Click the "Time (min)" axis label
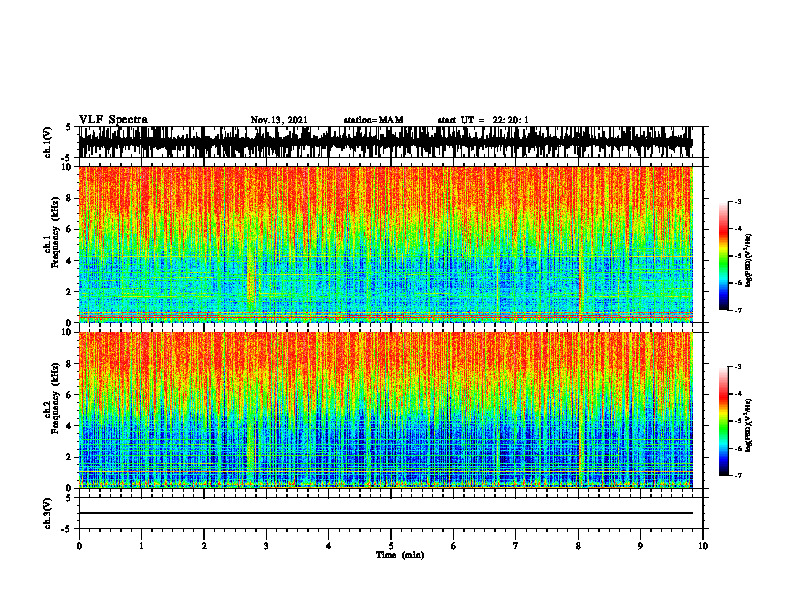The width and height of the screenshot is (792, 612). [x=400, y=555]
